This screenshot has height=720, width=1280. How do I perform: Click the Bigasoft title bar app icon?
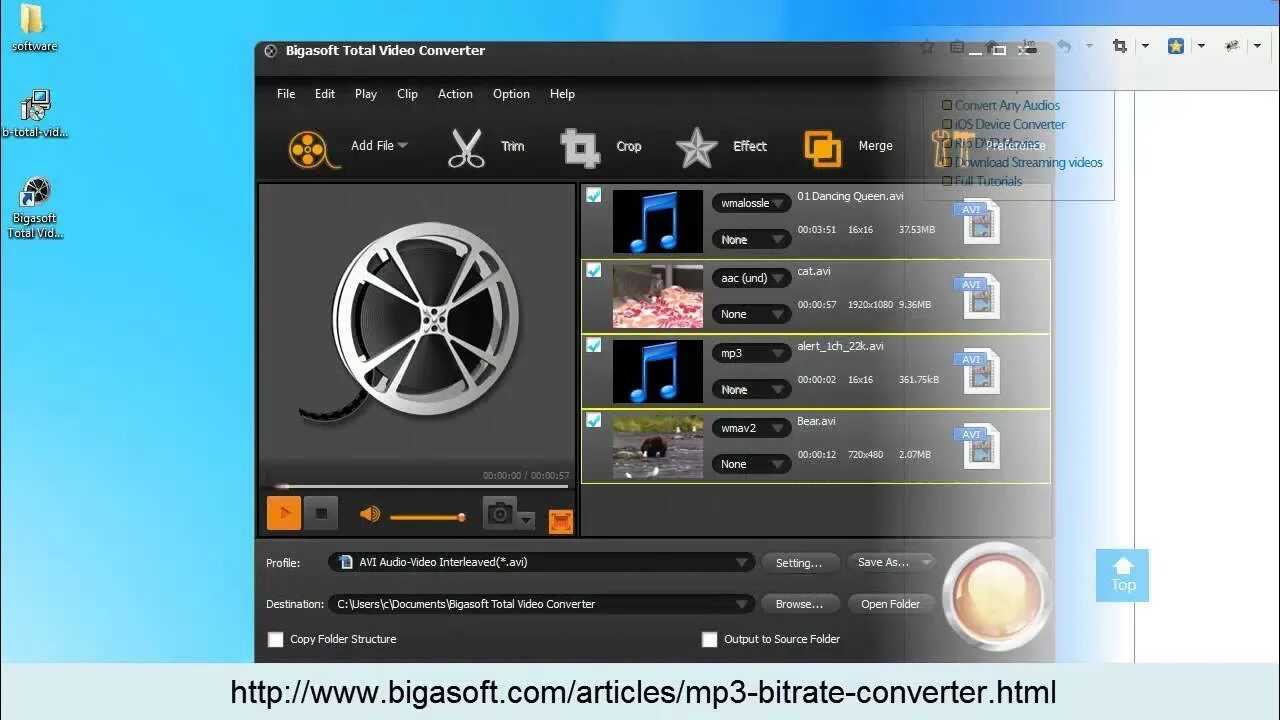[270, 51]
